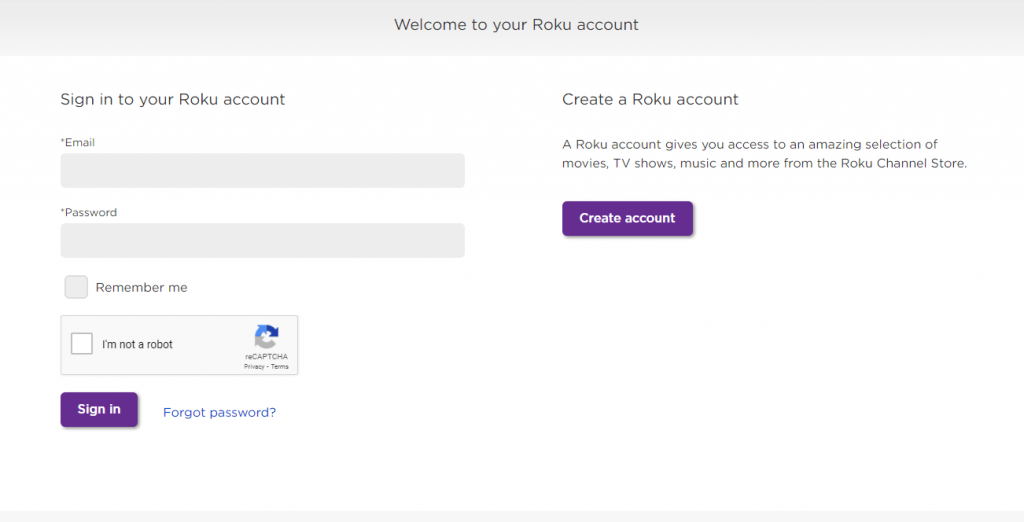Enable the Remember me checkbox
1024x522 pixels.
point(76,287)
